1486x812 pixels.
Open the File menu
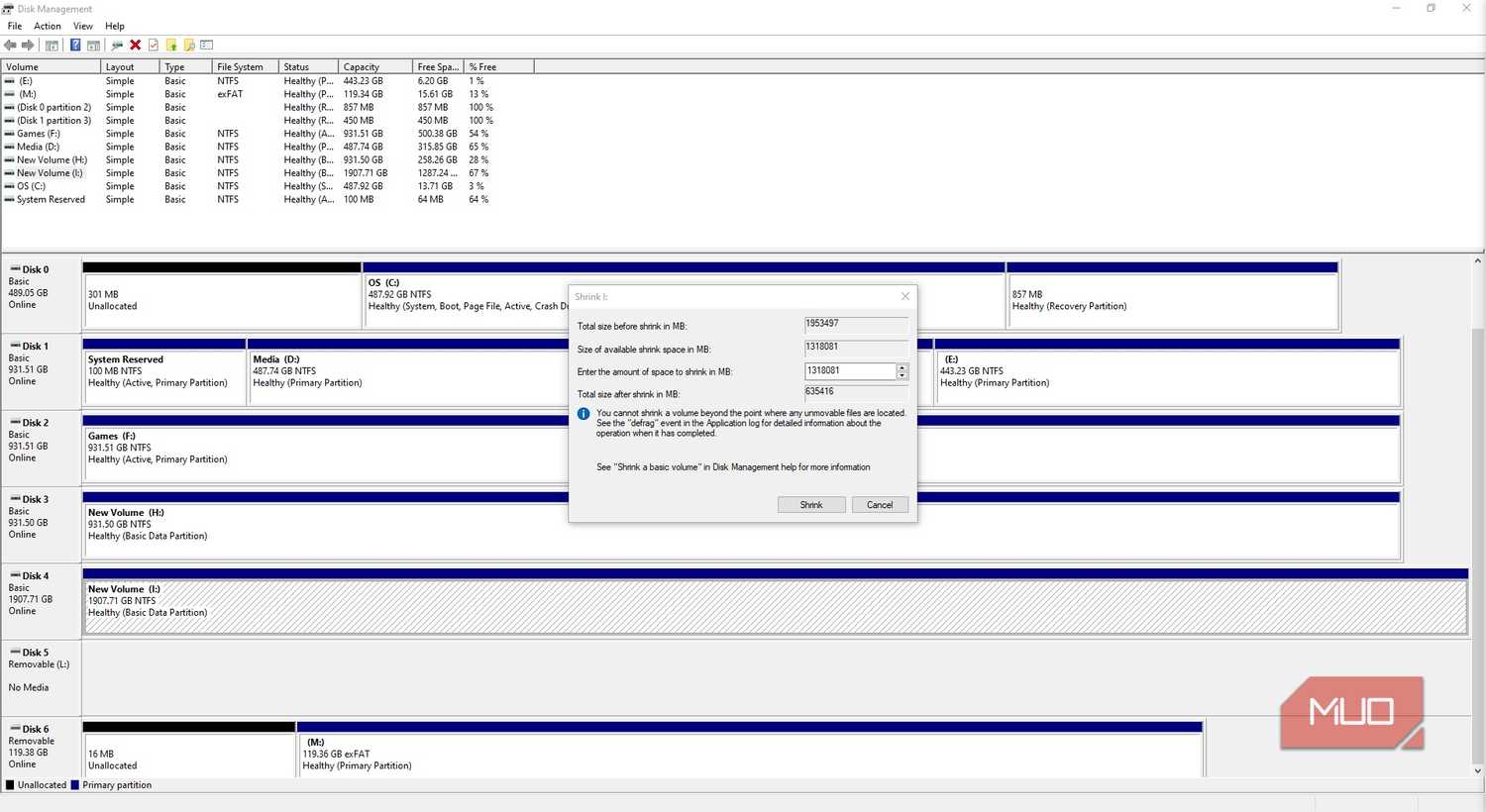(x=15, y=26)
